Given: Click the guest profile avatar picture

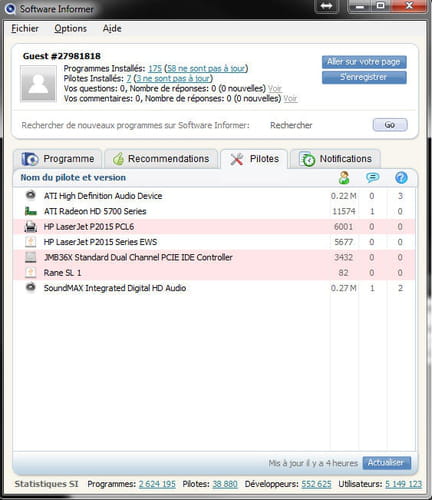Looking at the screenshot, I should (38, 84).
